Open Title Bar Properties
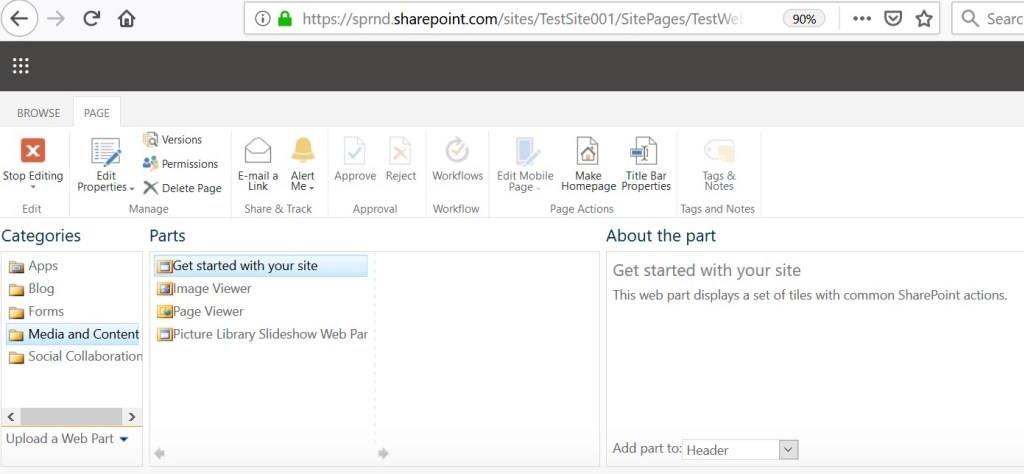The image size is (1024, 474). coord(646,165)
